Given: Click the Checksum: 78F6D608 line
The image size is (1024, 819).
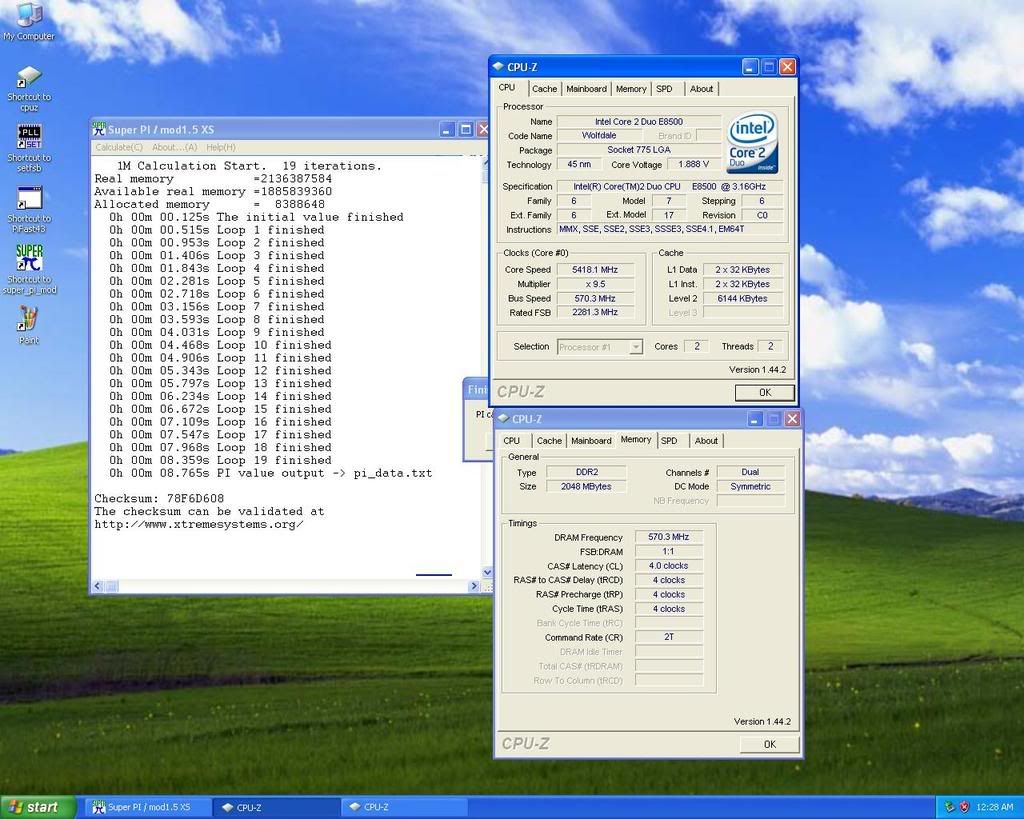Looking at the screenshot, I should pyautogui.click(x=159, y=498).
